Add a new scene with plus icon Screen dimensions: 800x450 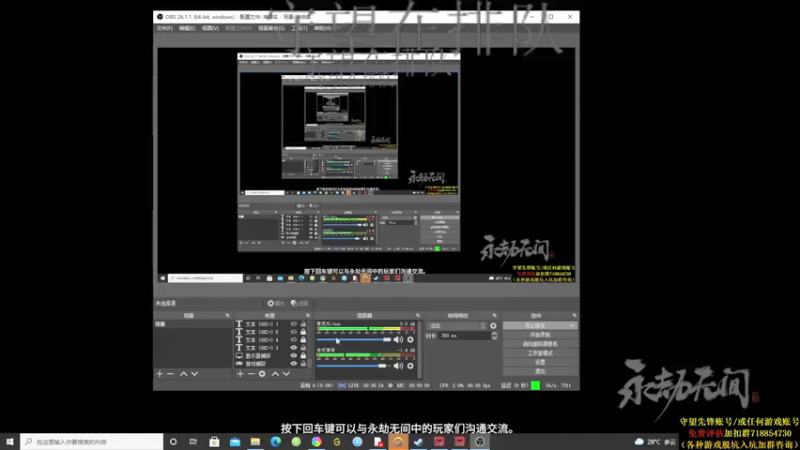coord(160,374)
